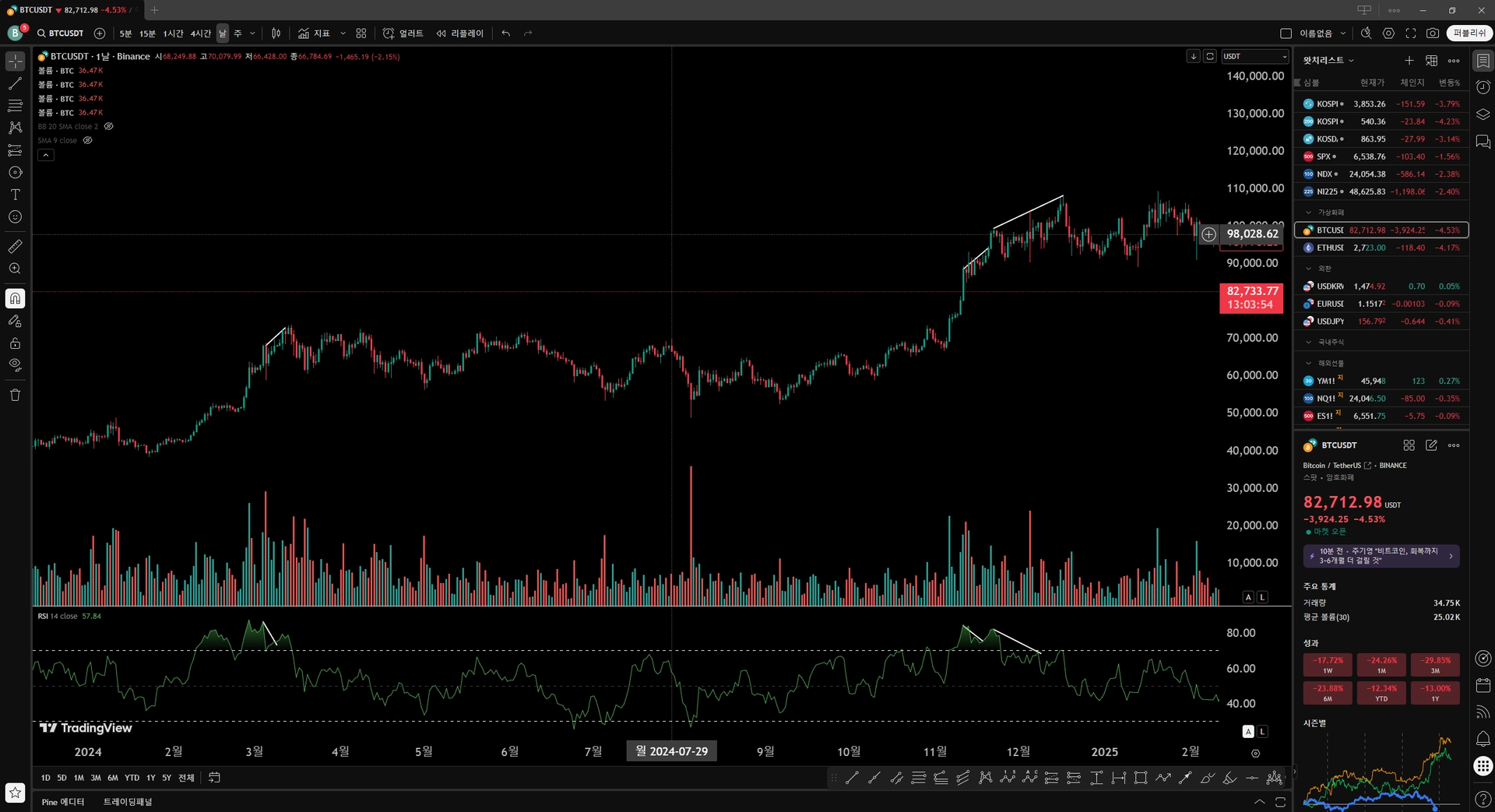Open the indicator templates grid icon
1495x812 pixels.
pos(361,33)
